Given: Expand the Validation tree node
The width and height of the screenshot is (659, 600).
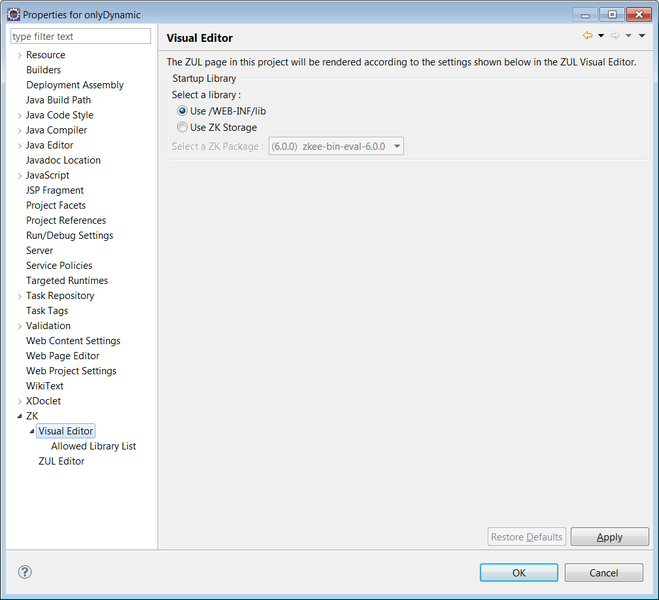Looking at the screenshot, I should tap(20, 326).
